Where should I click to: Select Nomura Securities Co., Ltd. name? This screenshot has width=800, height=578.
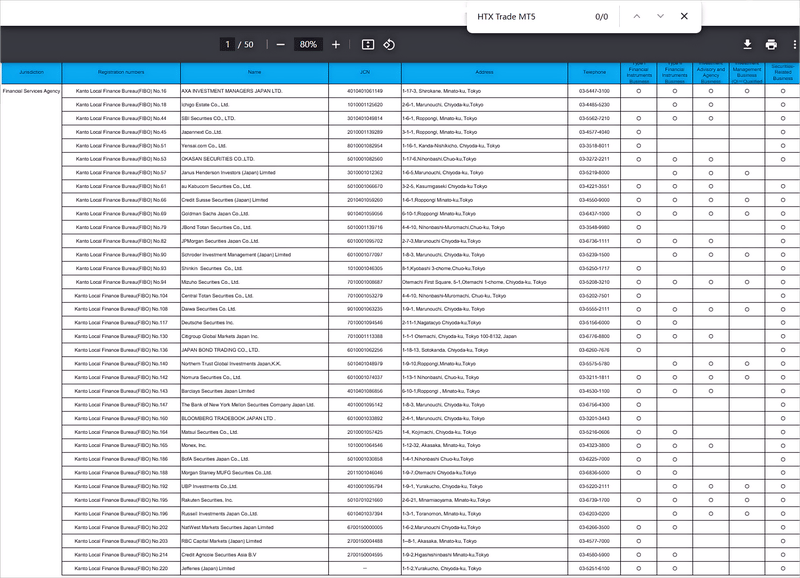coord(211,378)
